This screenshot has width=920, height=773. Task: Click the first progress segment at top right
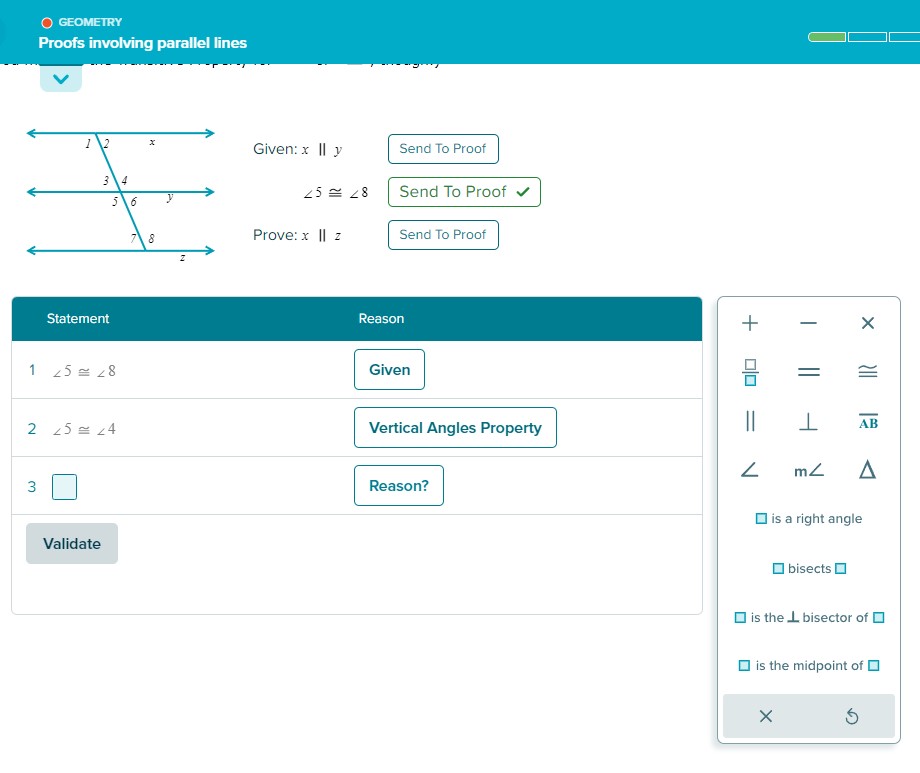point(826,36)
